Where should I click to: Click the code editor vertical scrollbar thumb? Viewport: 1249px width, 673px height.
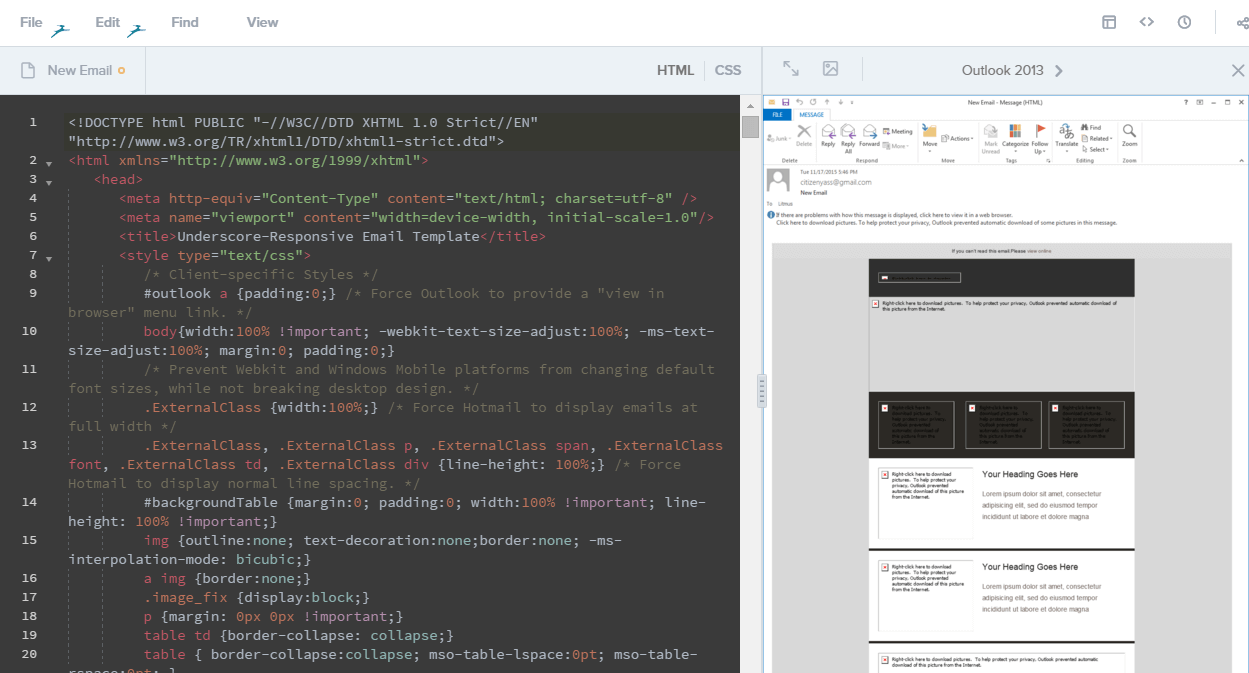point(749,126)
